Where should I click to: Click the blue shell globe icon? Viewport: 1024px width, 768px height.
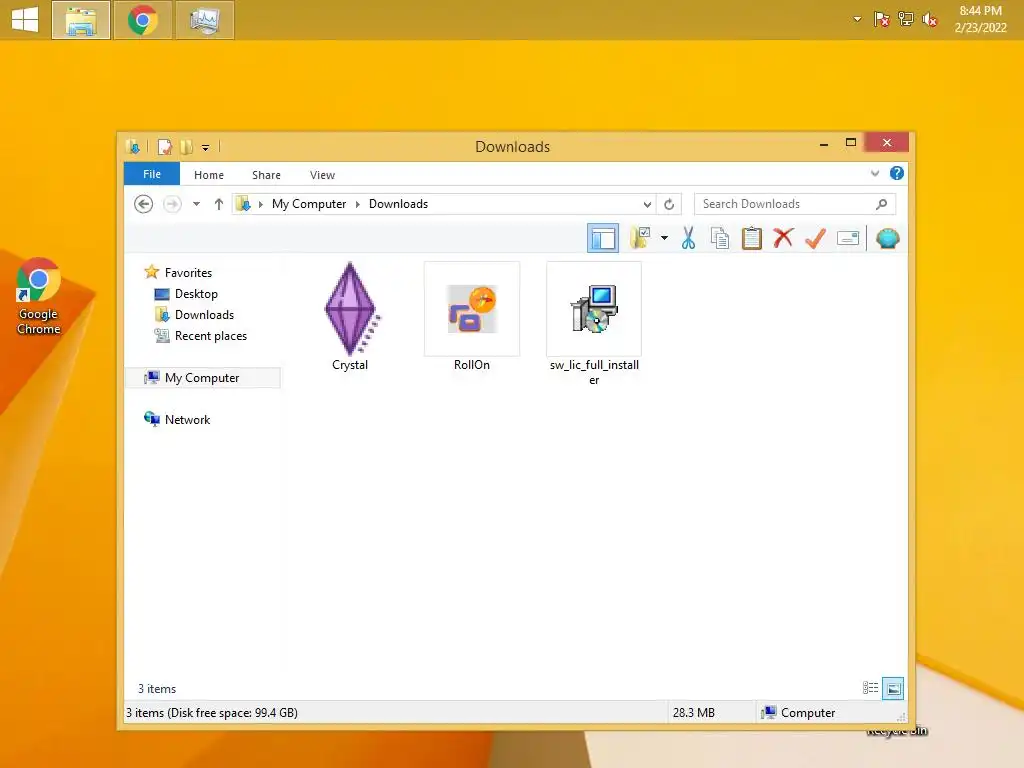click(888, 238)
